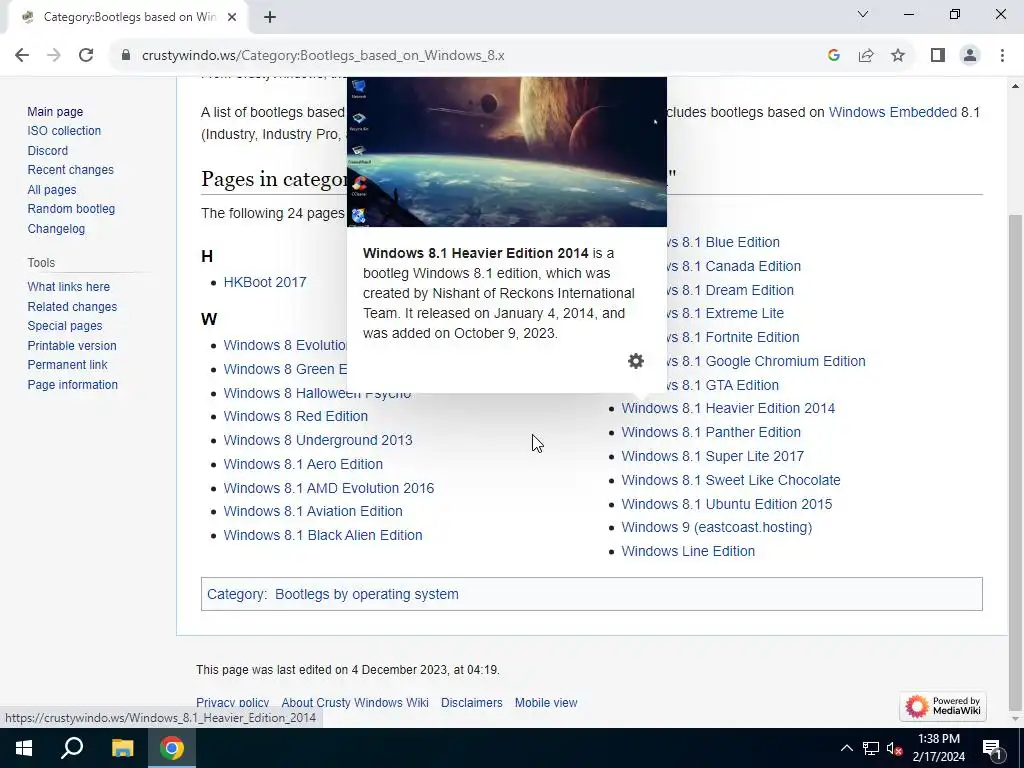
Task: Open the notifications action center
Action: click(991, 748)
